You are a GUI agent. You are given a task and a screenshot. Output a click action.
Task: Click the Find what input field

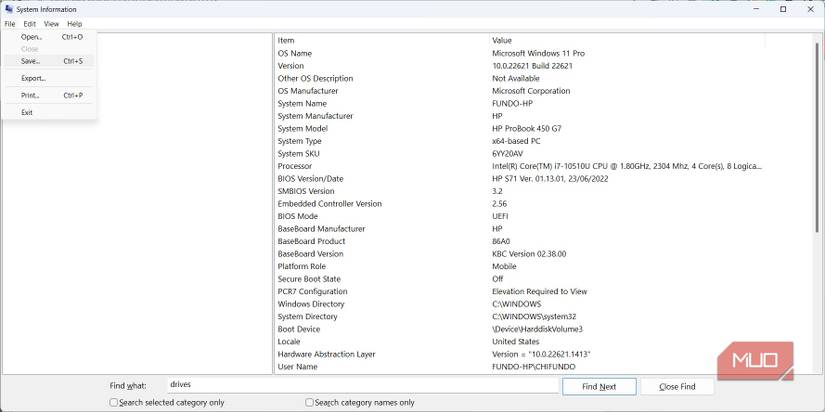pos(363,385)
